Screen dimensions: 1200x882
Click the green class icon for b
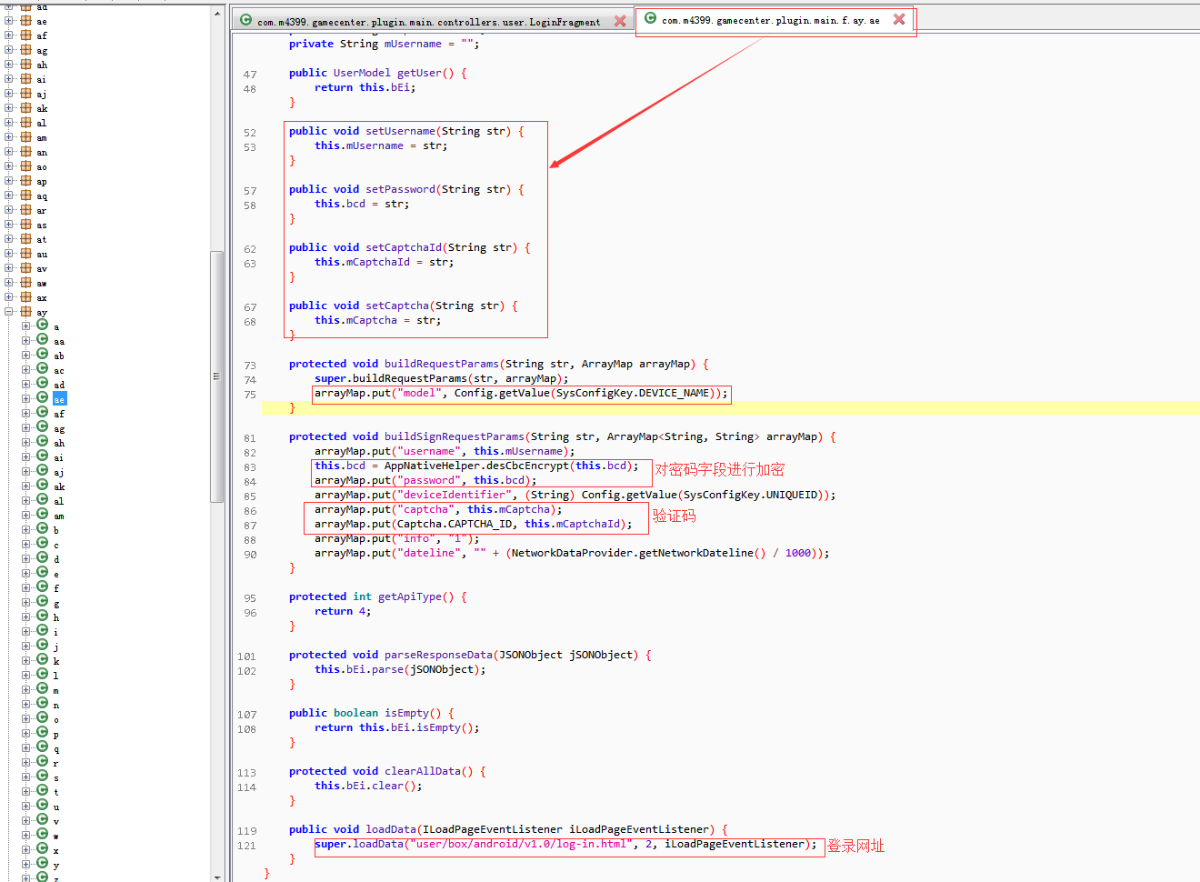pos(43,530)
